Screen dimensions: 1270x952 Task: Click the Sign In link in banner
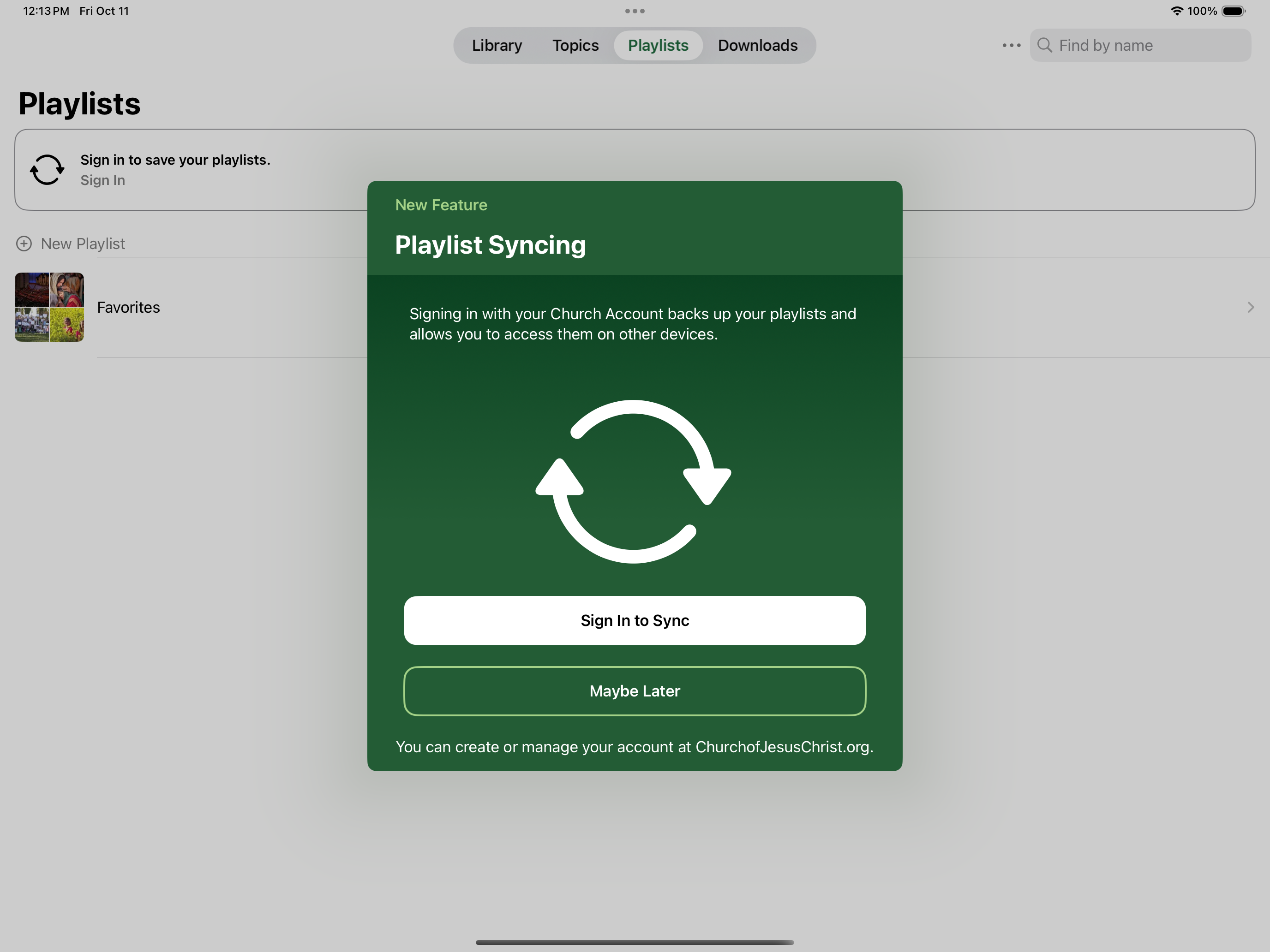[103, 180]
